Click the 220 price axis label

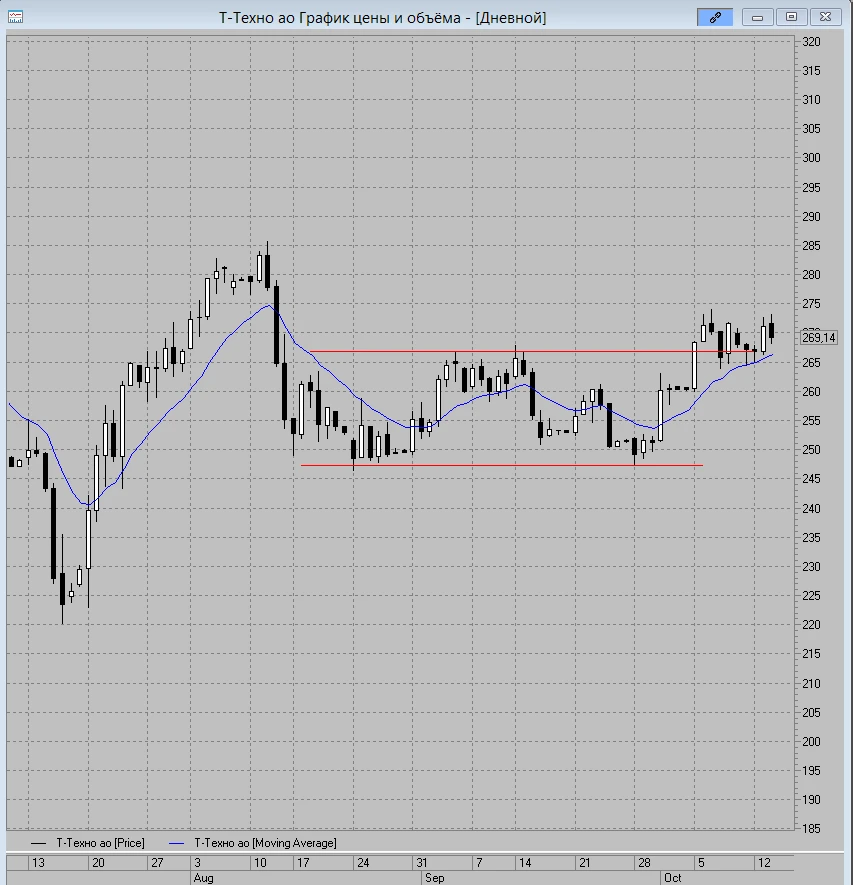pos(812,625)
